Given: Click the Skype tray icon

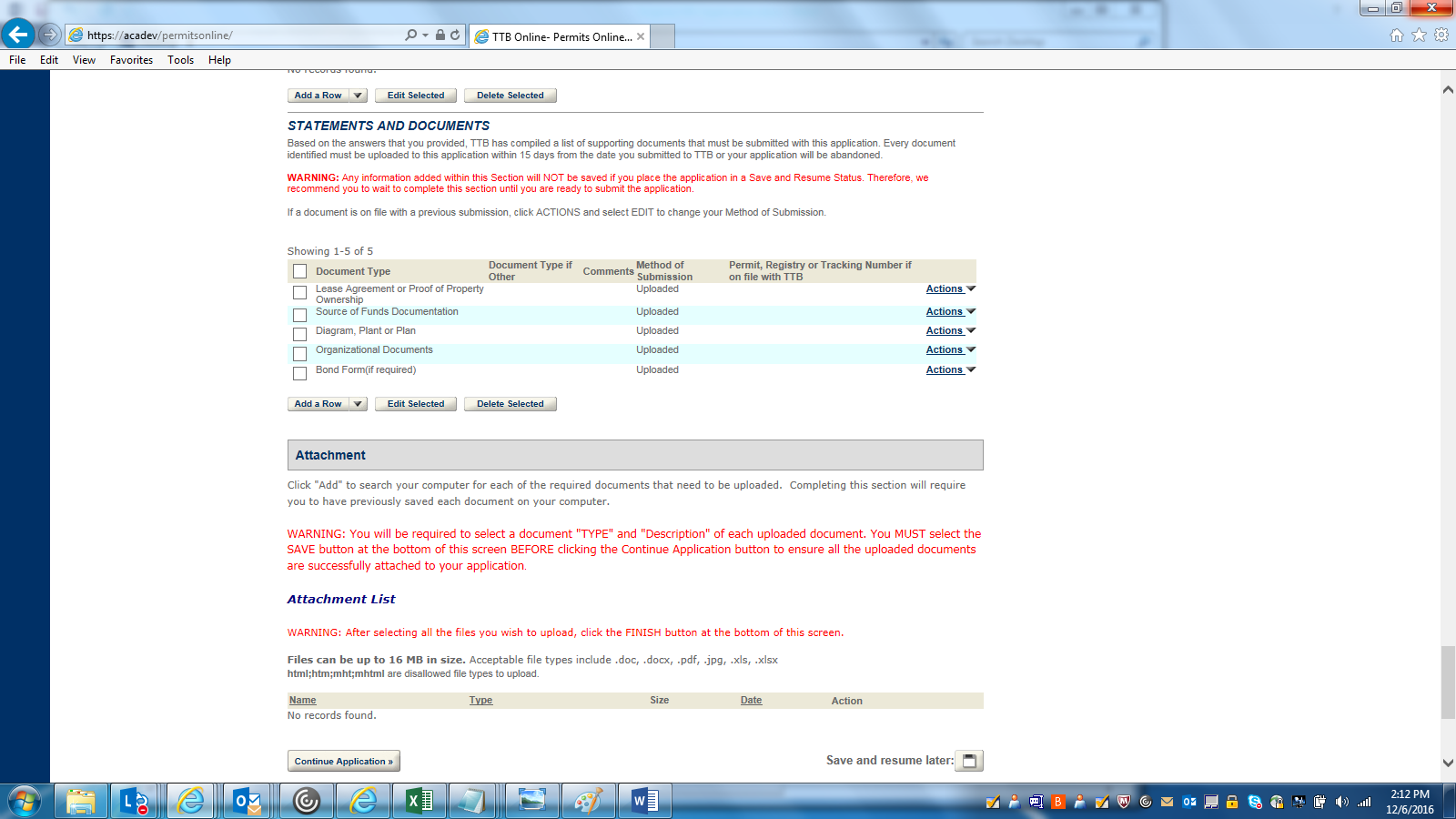Looking at the screenshot, I should click(x=1255, y=802).
